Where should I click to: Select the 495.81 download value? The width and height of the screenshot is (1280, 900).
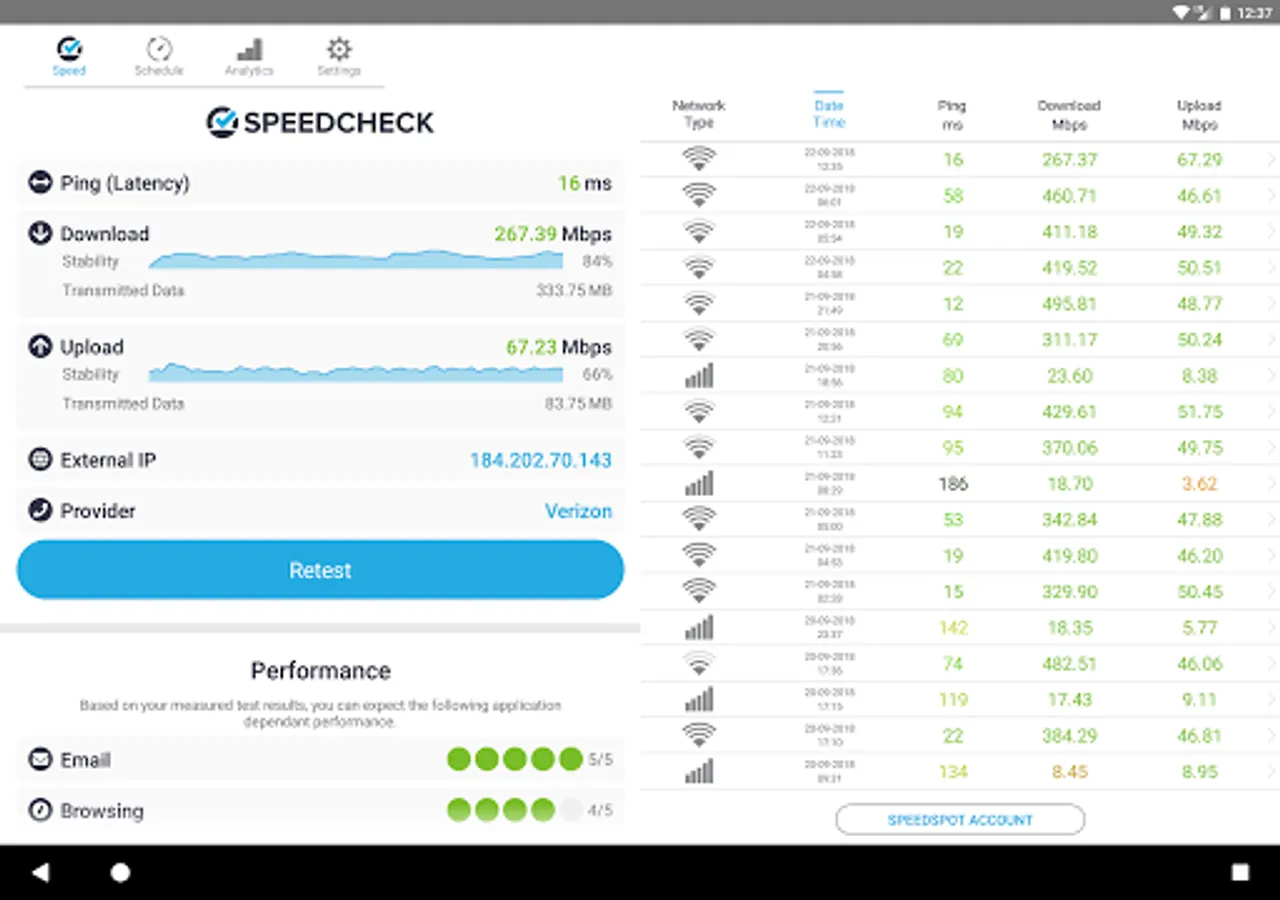(1069, 304)
